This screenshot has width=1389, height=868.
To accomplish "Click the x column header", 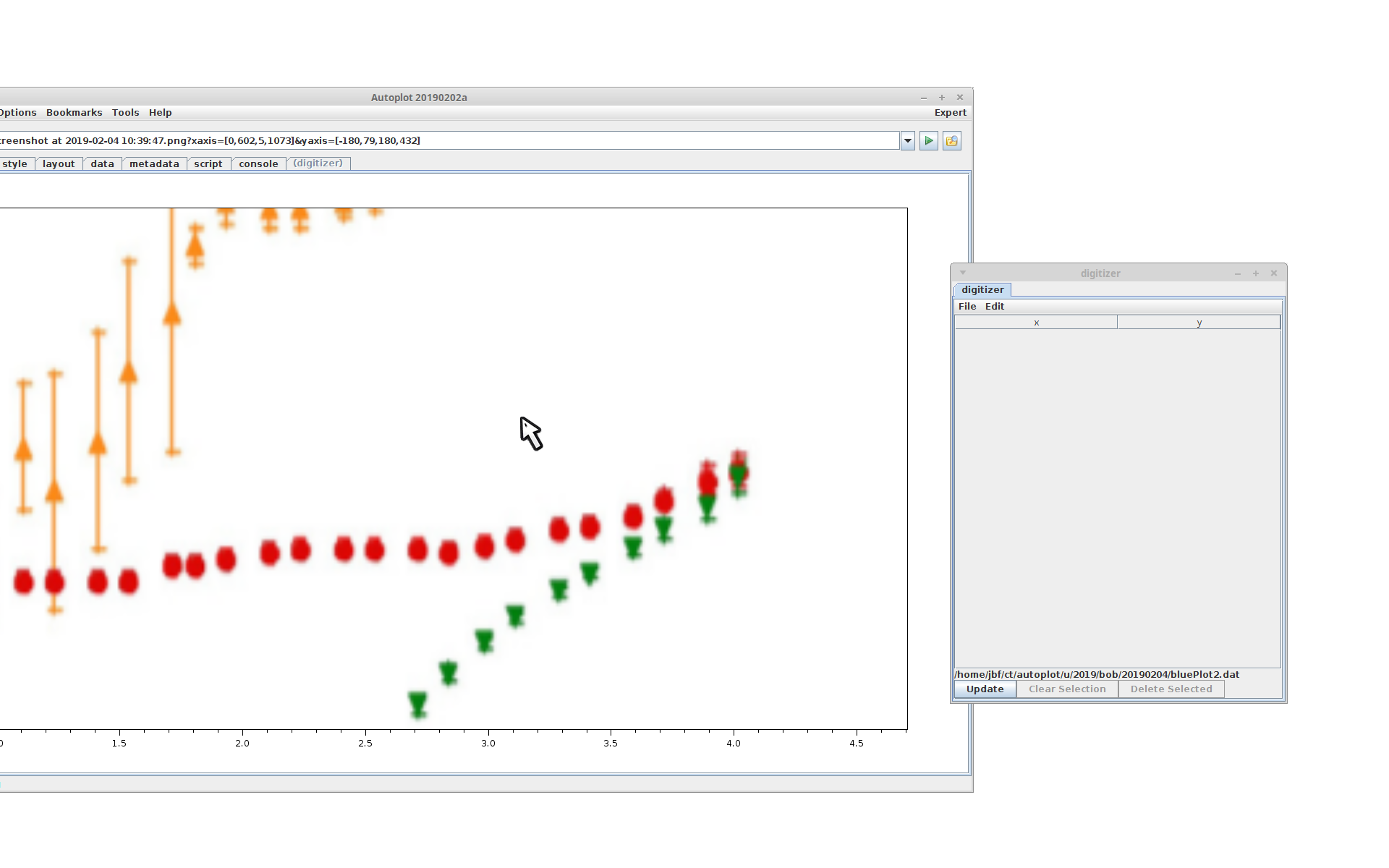I will coord(1036,323).
